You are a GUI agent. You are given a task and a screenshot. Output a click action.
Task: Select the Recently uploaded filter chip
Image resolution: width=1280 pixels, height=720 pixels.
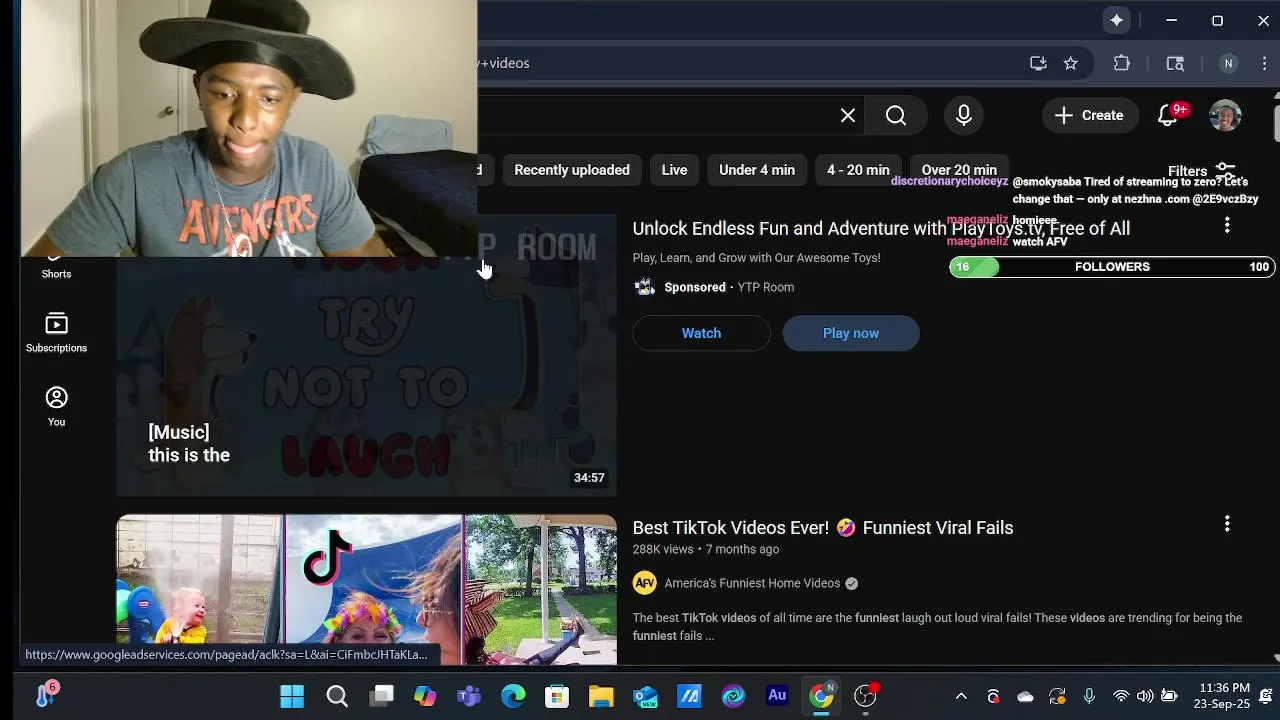[x=572, y=170]
